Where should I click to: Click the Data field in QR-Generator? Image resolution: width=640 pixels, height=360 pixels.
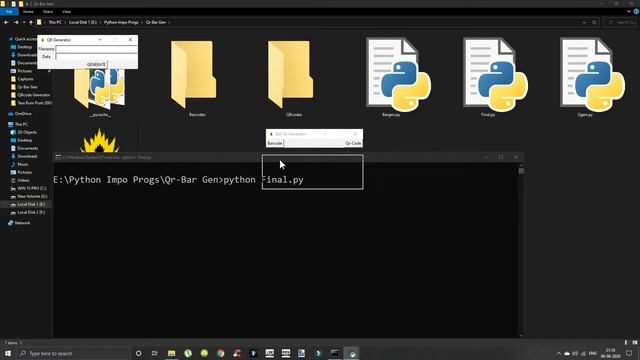(96, 57)
